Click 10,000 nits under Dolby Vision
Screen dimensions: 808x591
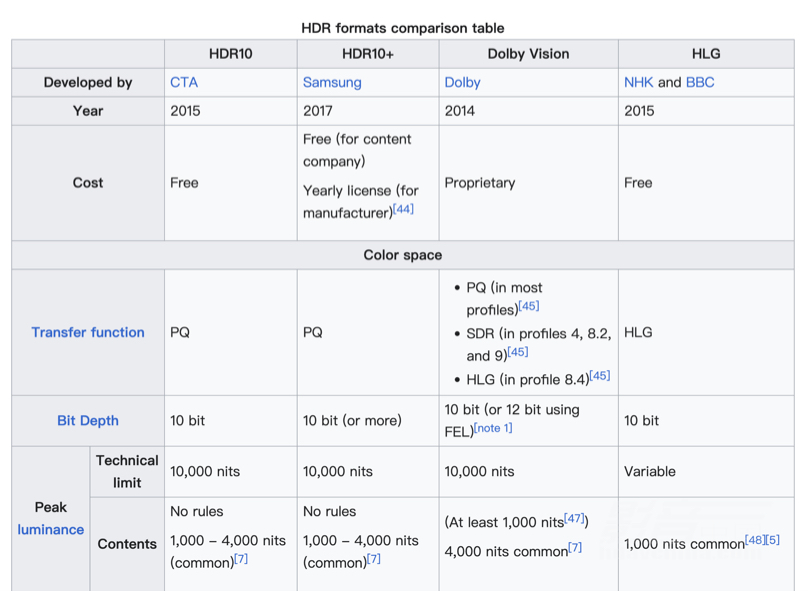coord(479,471)
